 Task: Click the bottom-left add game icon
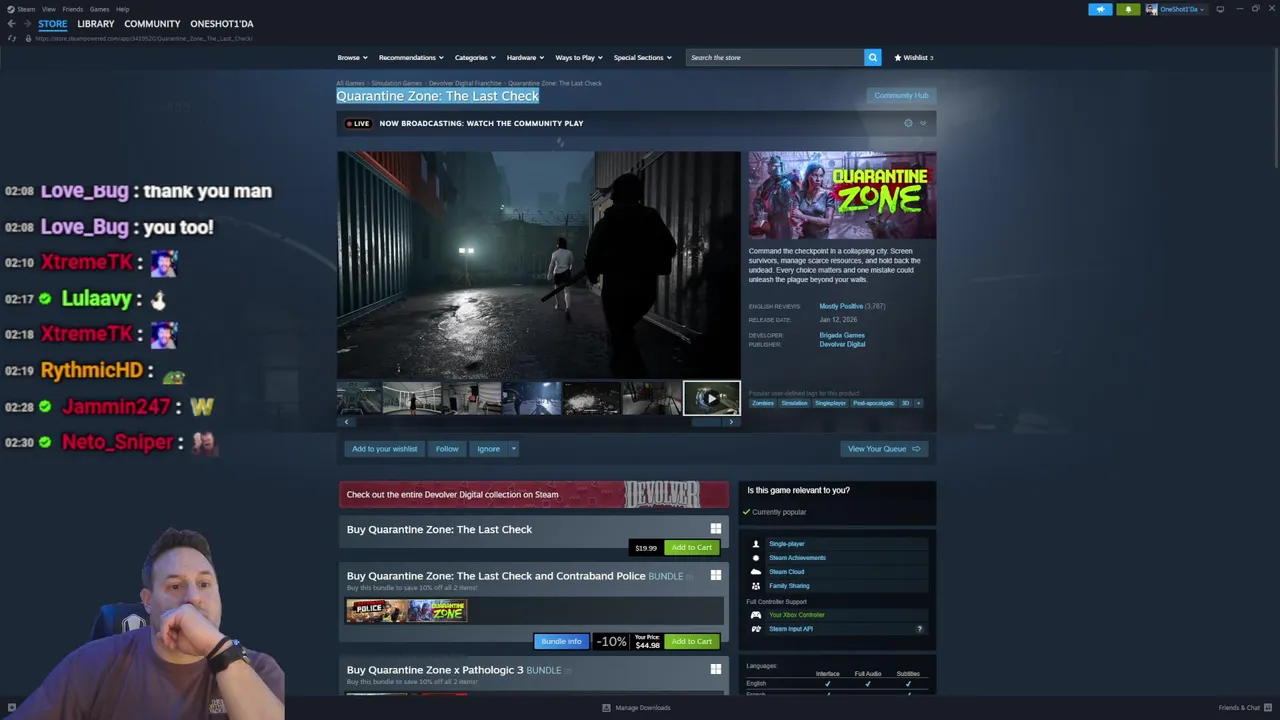tap(11, 707)
